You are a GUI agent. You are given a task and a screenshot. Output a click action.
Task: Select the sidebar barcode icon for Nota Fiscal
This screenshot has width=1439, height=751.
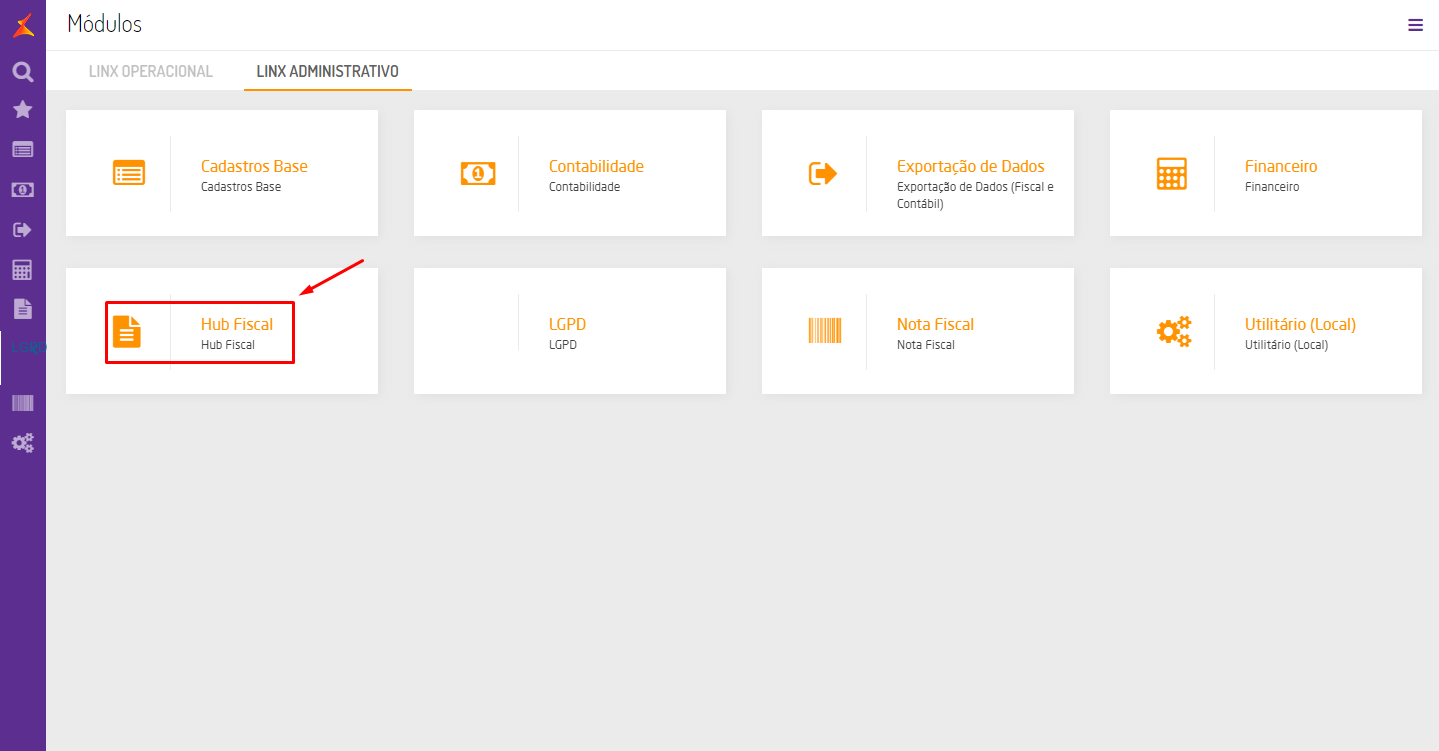point(23,403)
